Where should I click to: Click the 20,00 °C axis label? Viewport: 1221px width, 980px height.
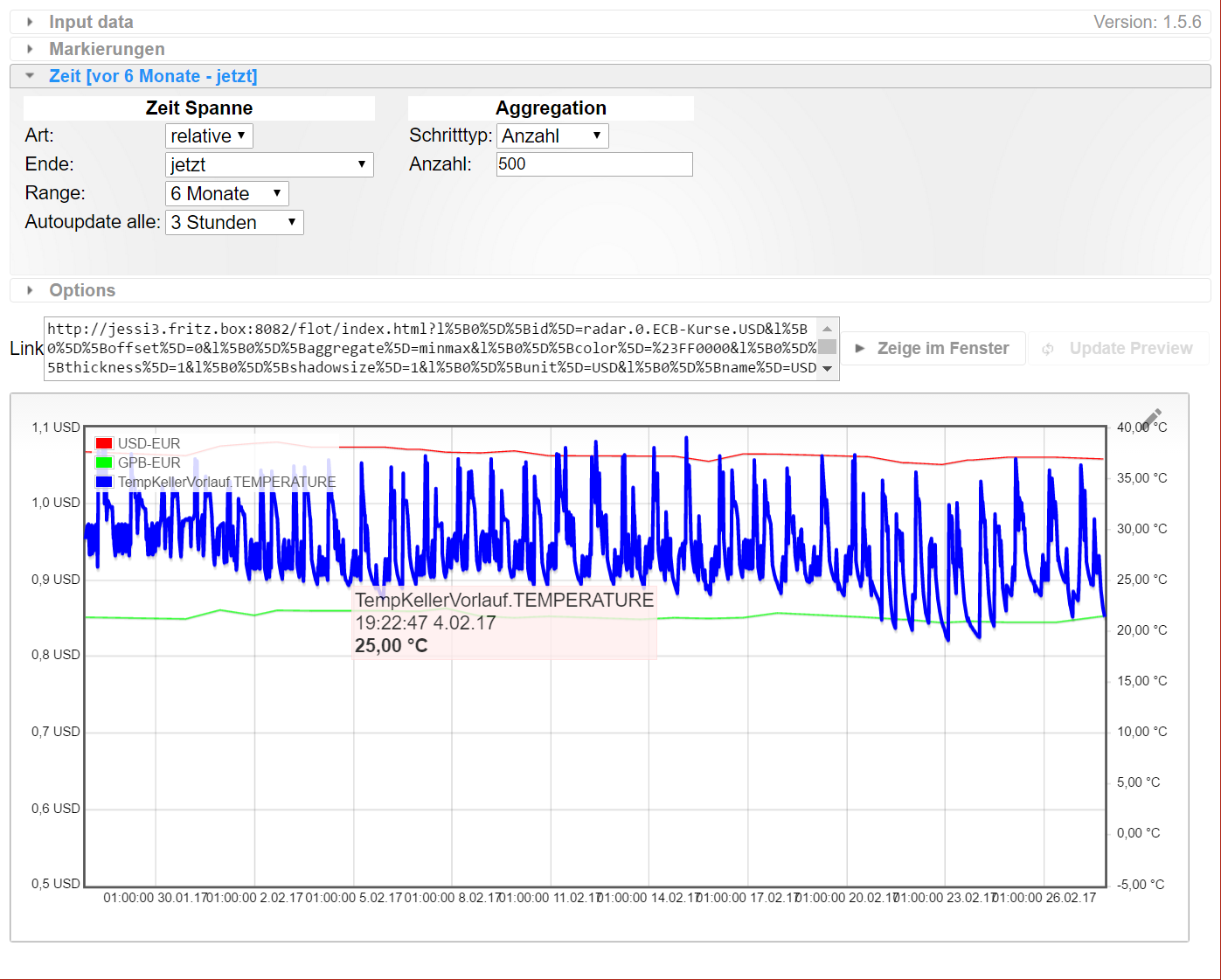tap(1141, 630)
